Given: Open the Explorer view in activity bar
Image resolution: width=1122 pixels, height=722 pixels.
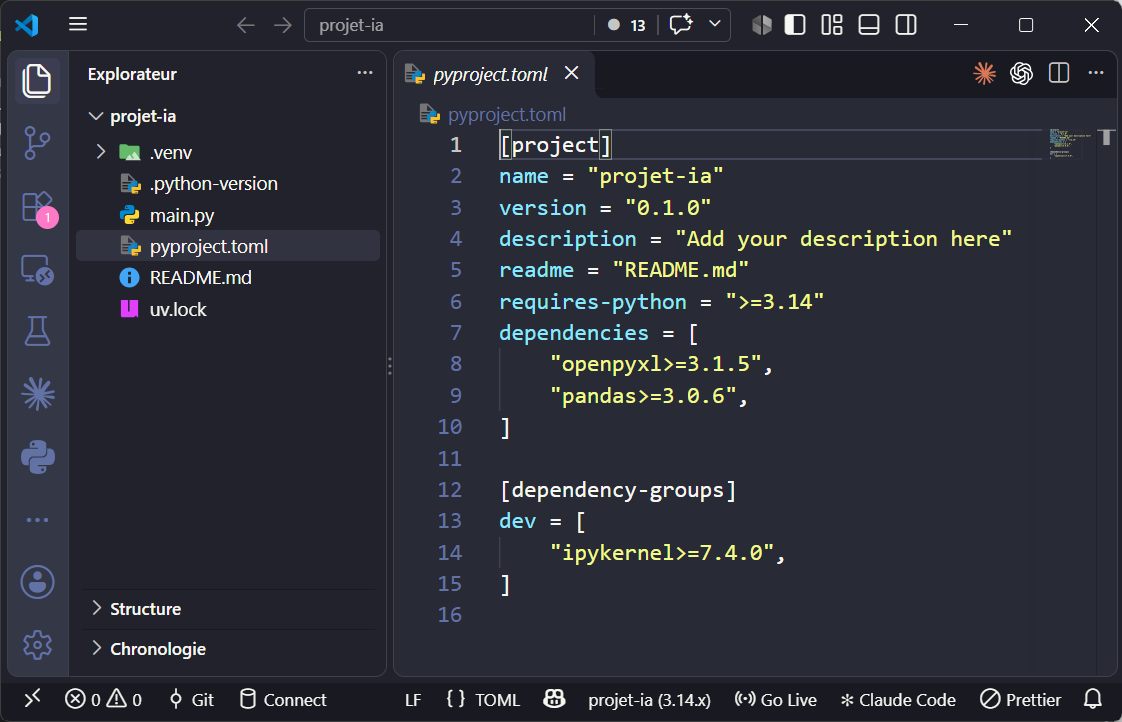Looking at the screenshot, I should click(x=37, y=80).
